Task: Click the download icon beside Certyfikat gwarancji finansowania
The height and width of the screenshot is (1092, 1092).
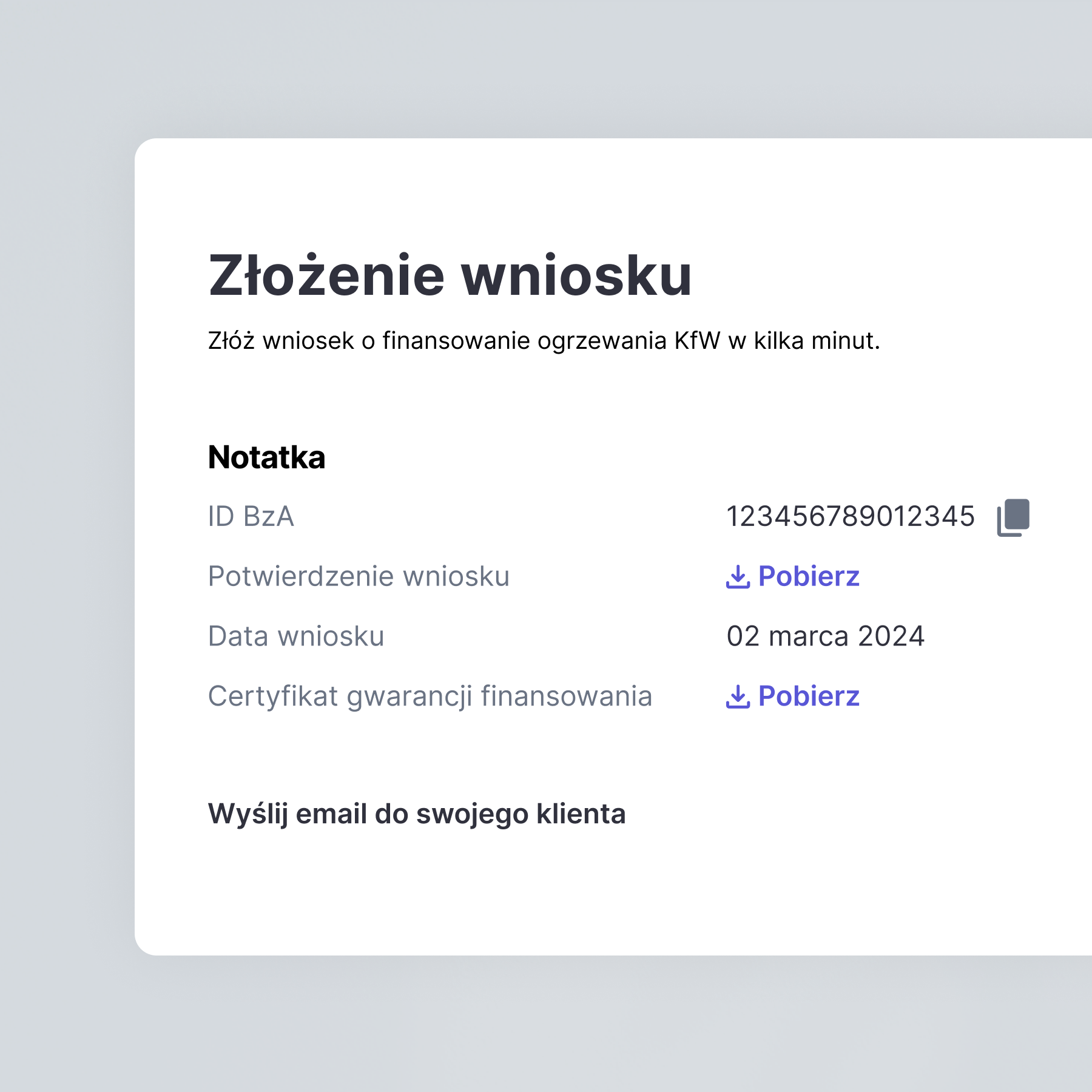Action: coord(738,697)
